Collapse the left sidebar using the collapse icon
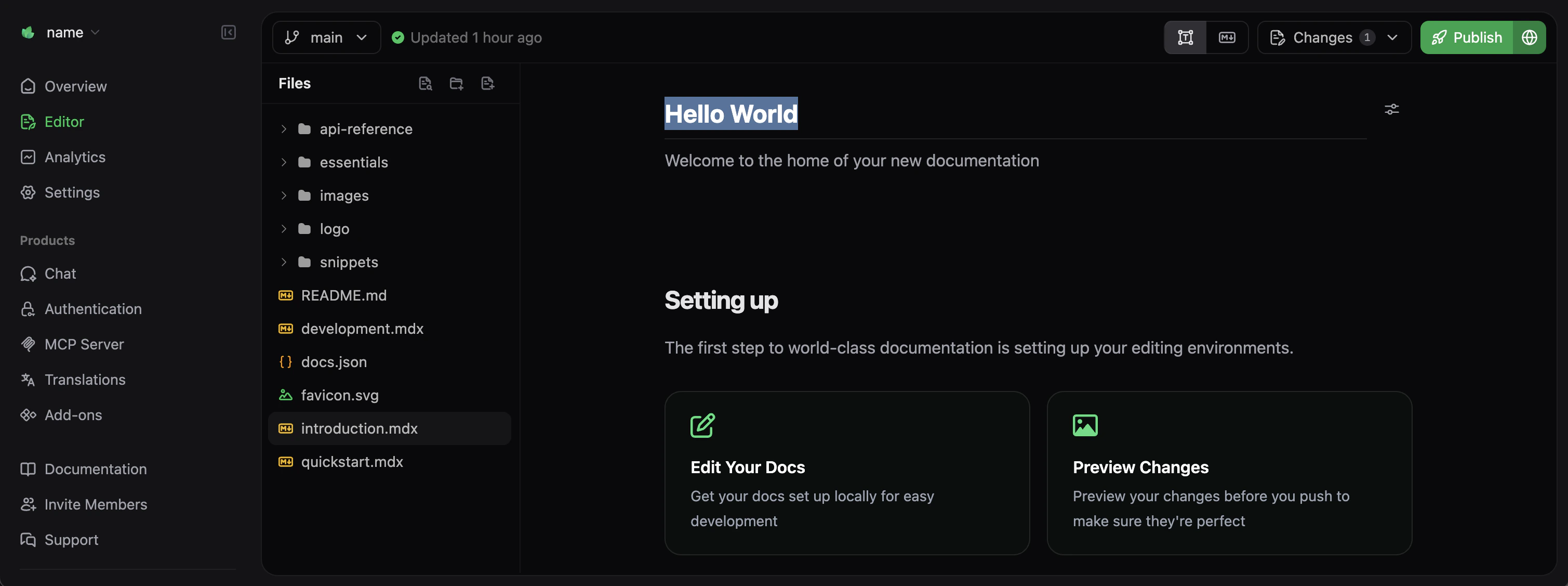Viewport: 1568px width, 586px height. tap(228, 33)
